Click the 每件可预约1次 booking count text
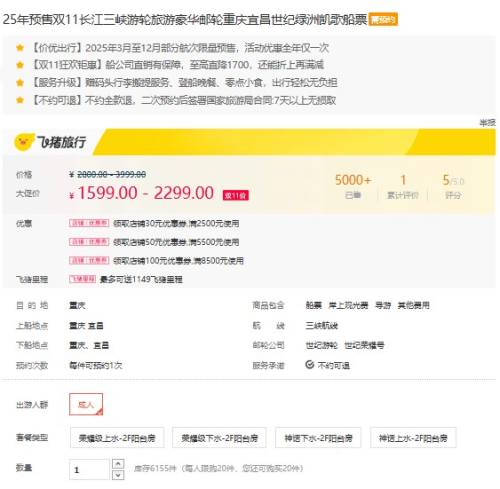500x489 pixels. click(x=96, y=365)
